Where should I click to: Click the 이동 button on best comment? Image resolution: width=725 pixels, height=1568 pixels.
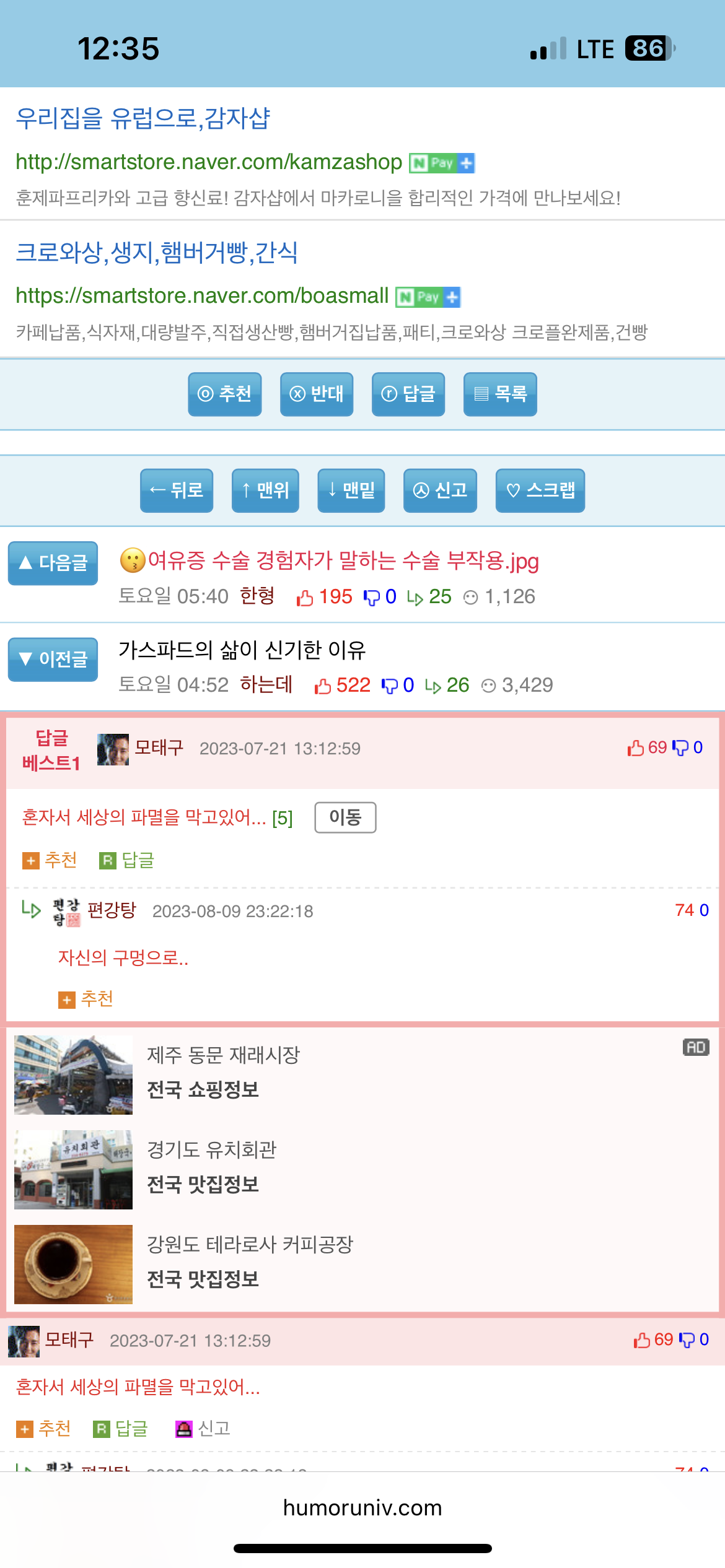(x=345, y=817)
